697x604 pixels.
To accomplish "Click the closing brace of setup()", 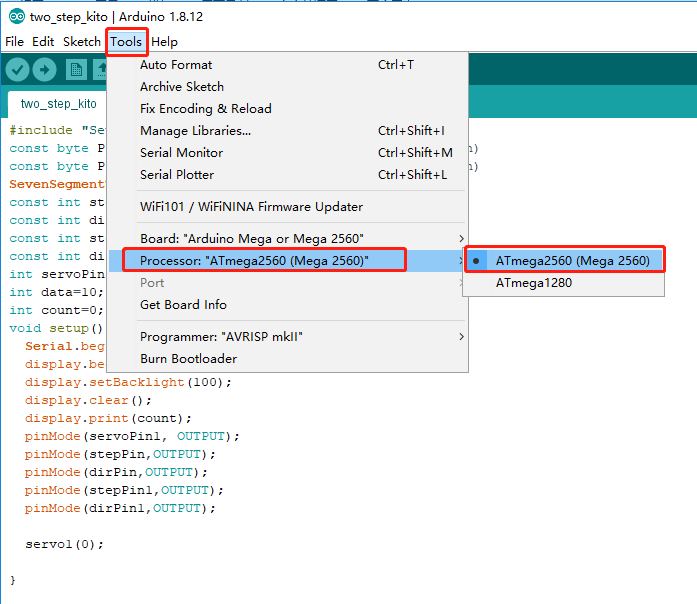I will pos(12,580).
